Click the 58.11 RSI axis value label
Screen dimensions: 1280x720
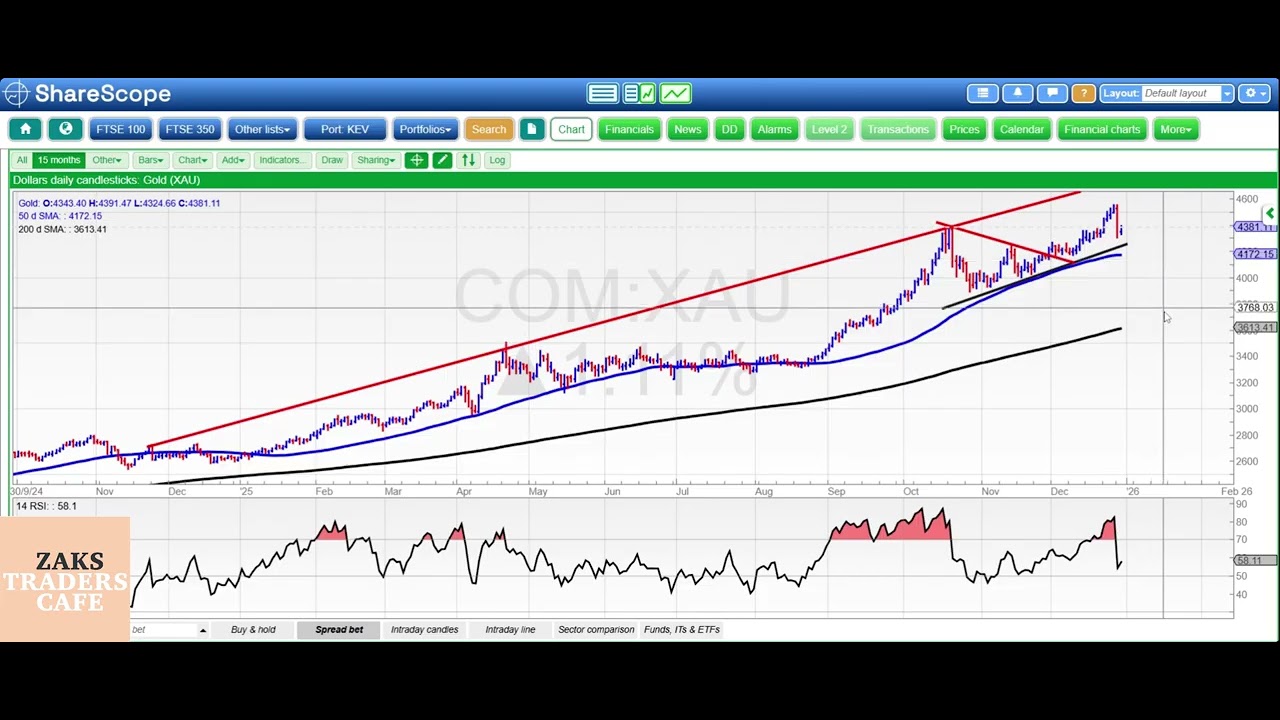pyautogui.click(x=1255, y=561)
